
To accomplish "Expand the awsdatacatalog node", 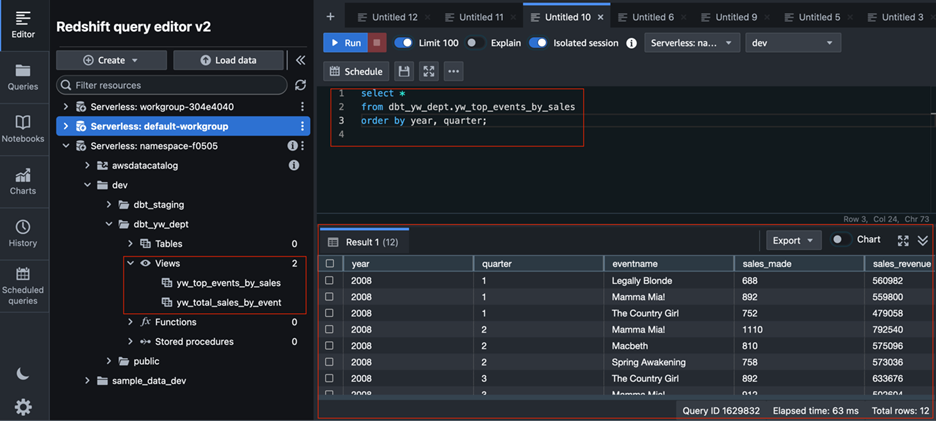I will (87, 165).
